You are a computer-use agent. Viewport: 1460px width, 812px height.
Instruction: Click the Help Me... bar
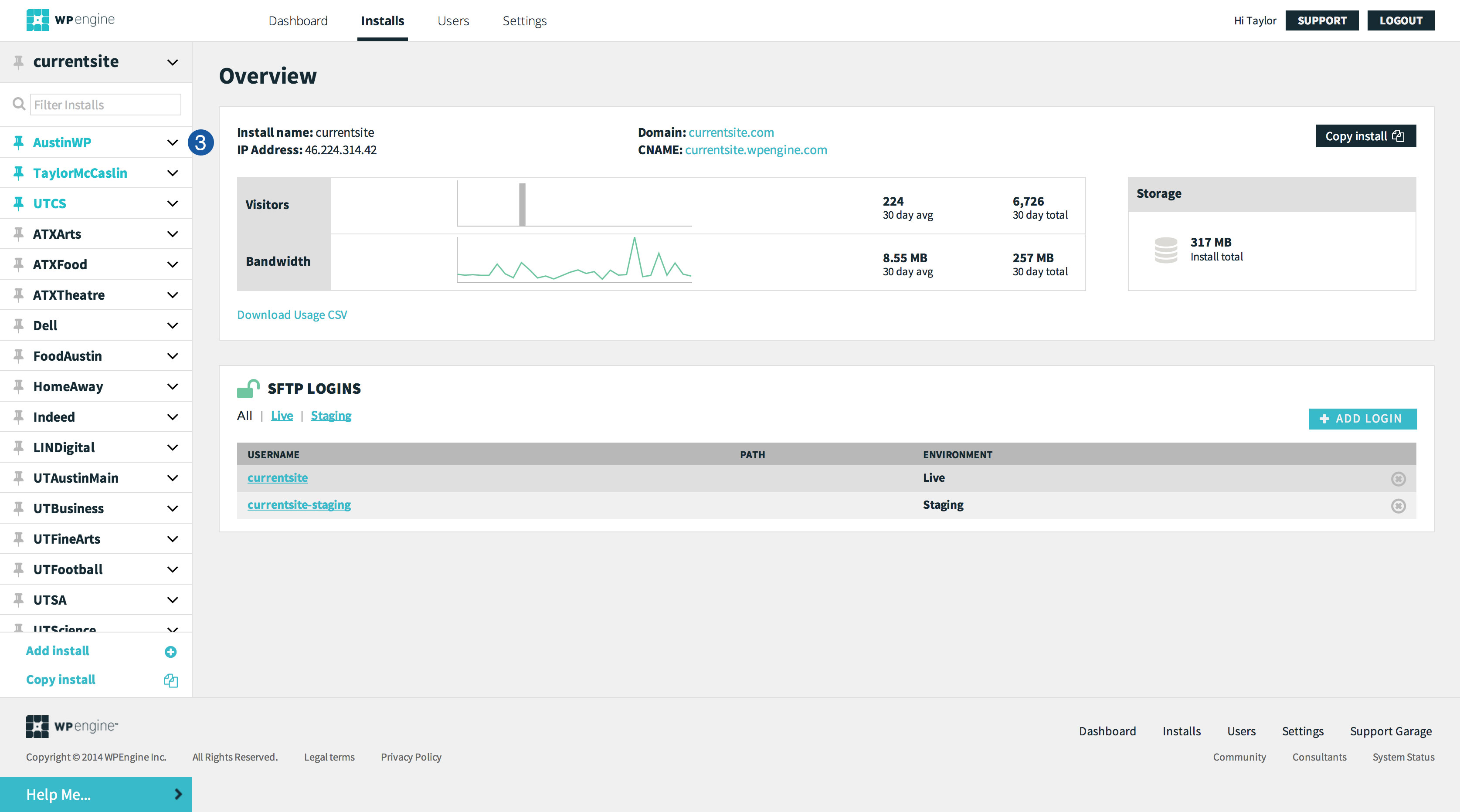click(96, 795)
